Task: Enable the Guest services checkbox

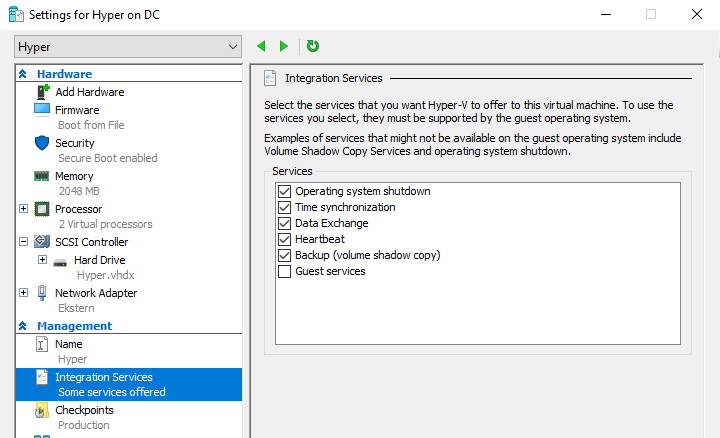Action: point(285,271)
